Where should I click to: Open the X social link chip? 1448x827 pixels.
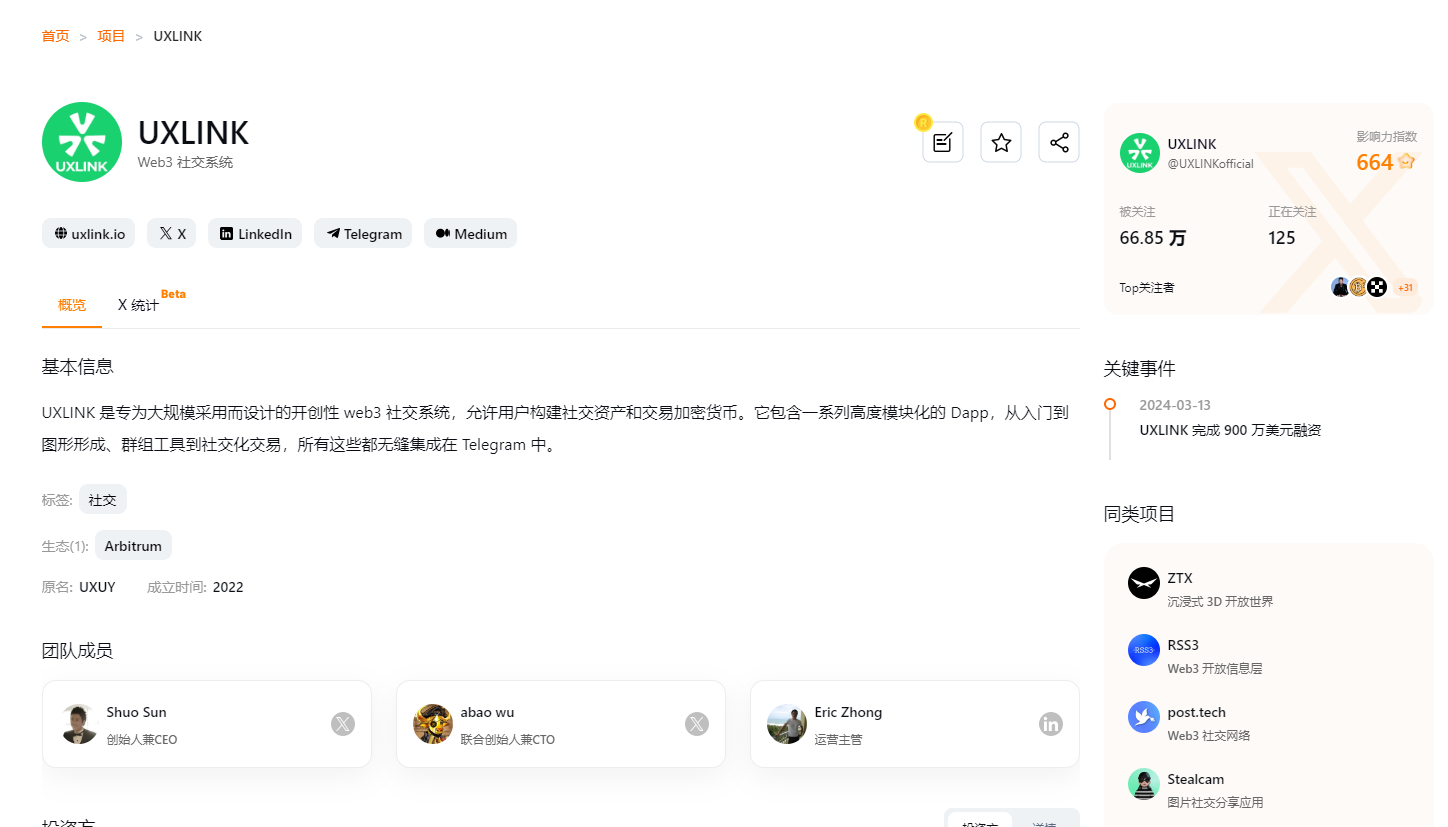pos(172,233)
